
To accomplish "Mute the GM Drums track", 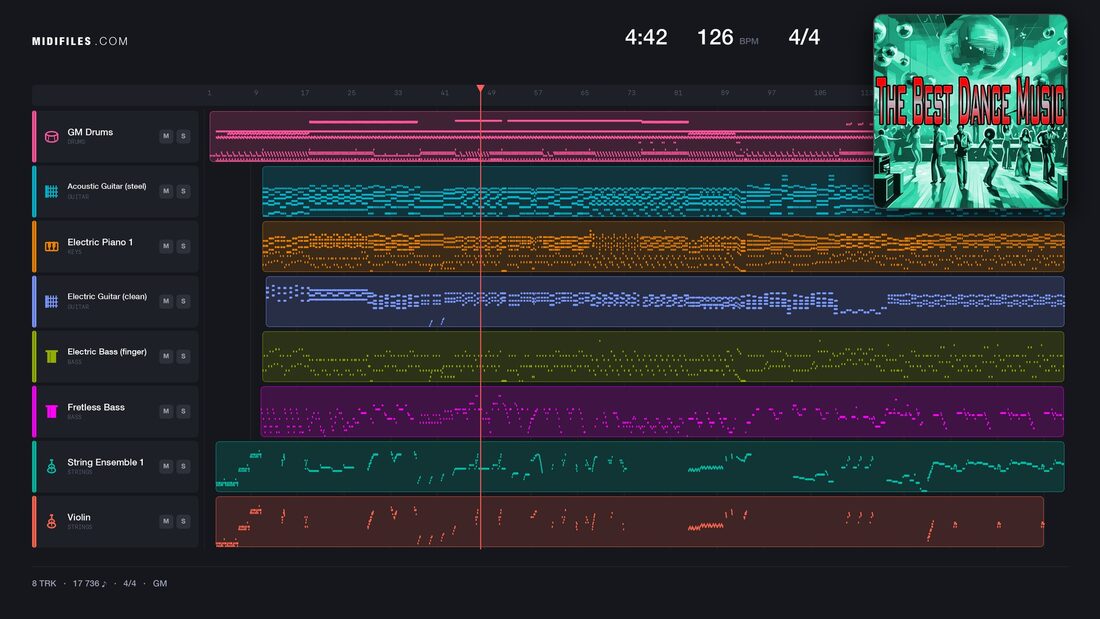I will click(x=166, y=136).
